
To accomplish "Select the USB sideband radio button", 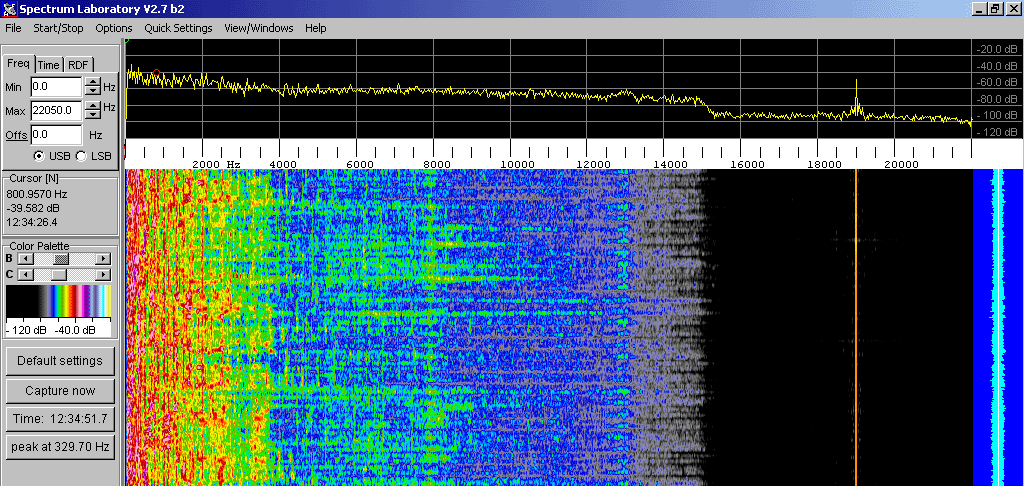I will tap(39, 156).
